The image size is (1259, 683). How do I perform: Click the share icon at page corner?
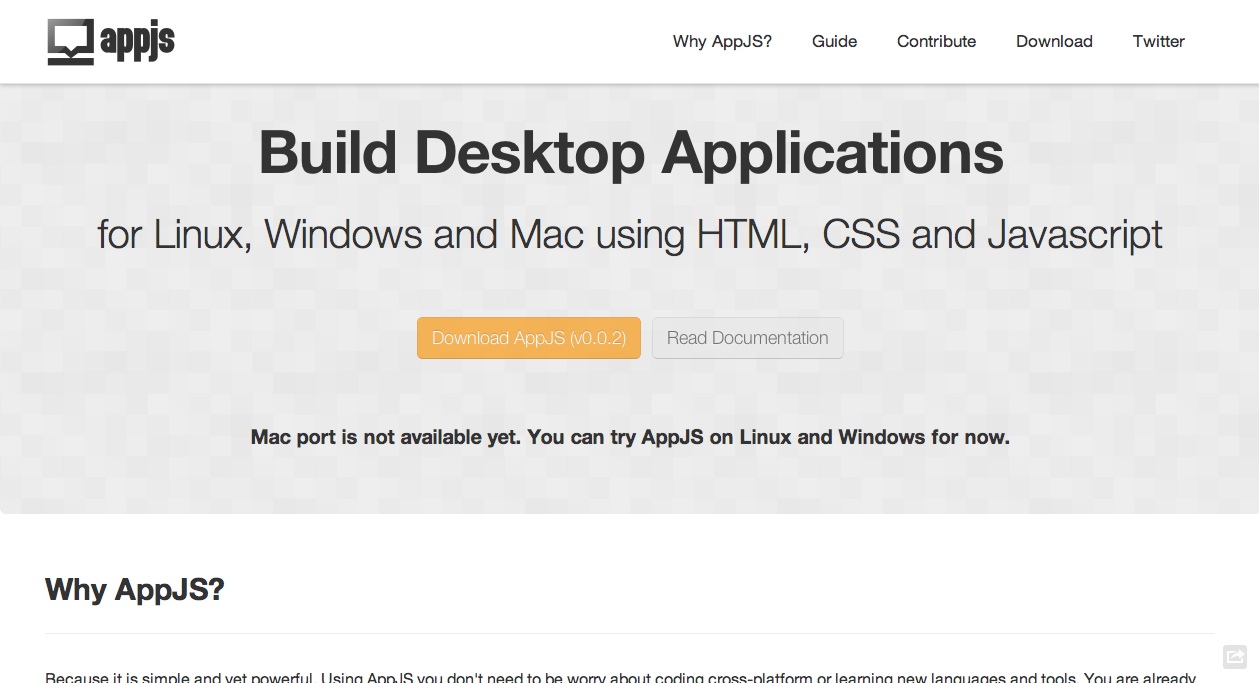[1235, 656]
